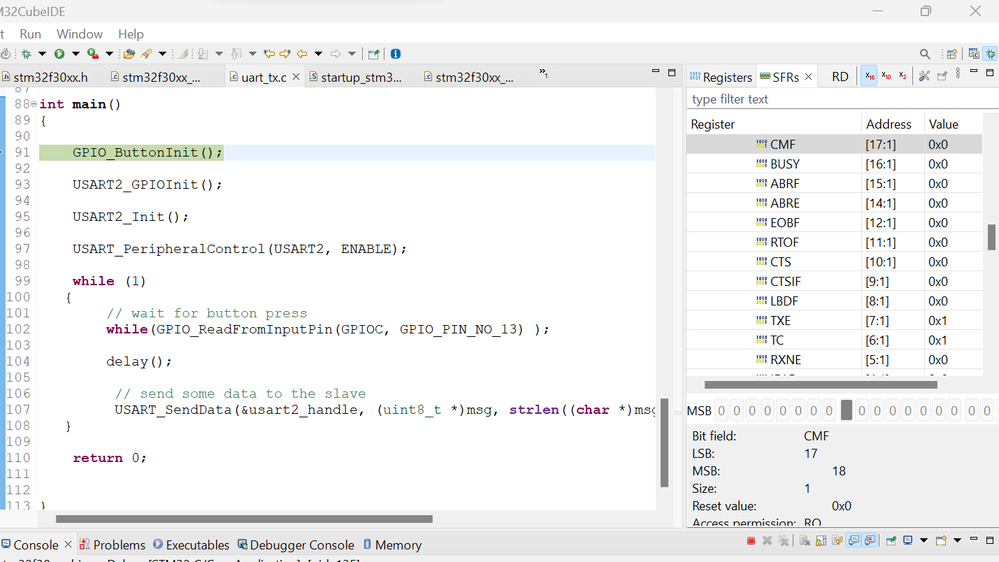Click the Coverage run icon
Screen dimensions: 999x562
[x=93, y=54]
